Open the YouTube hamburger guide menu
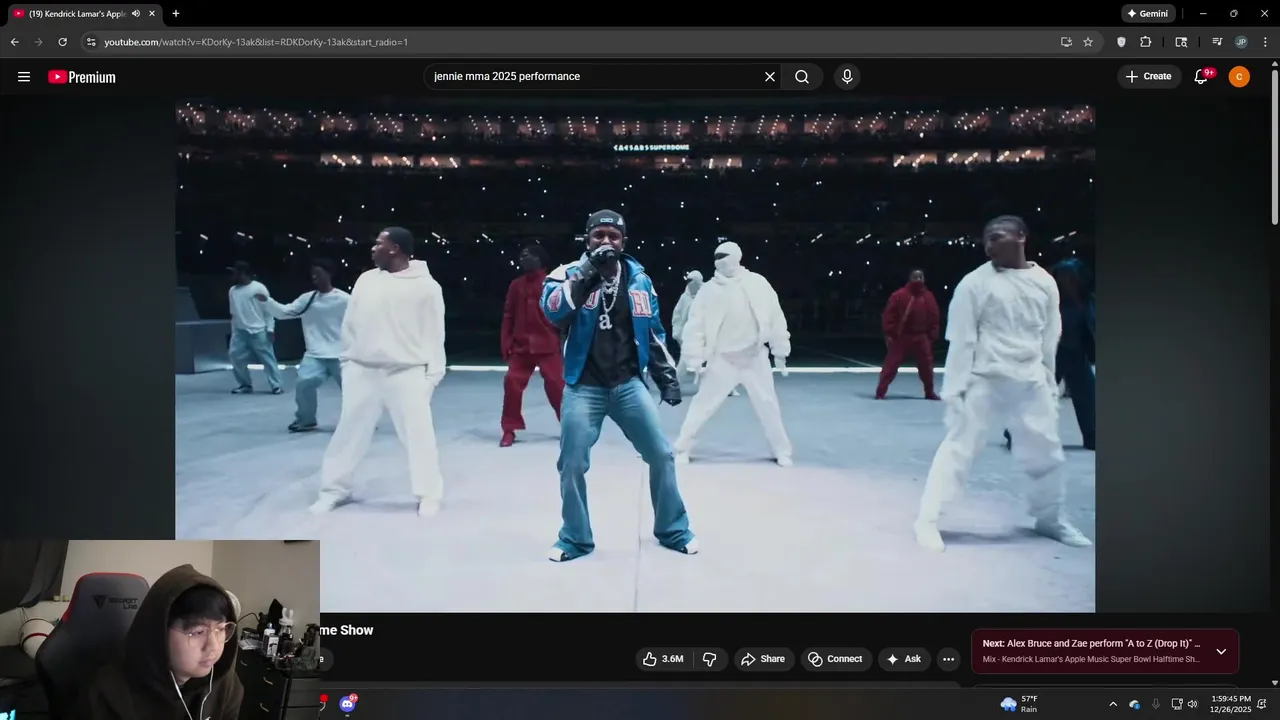 click(24, 77)
